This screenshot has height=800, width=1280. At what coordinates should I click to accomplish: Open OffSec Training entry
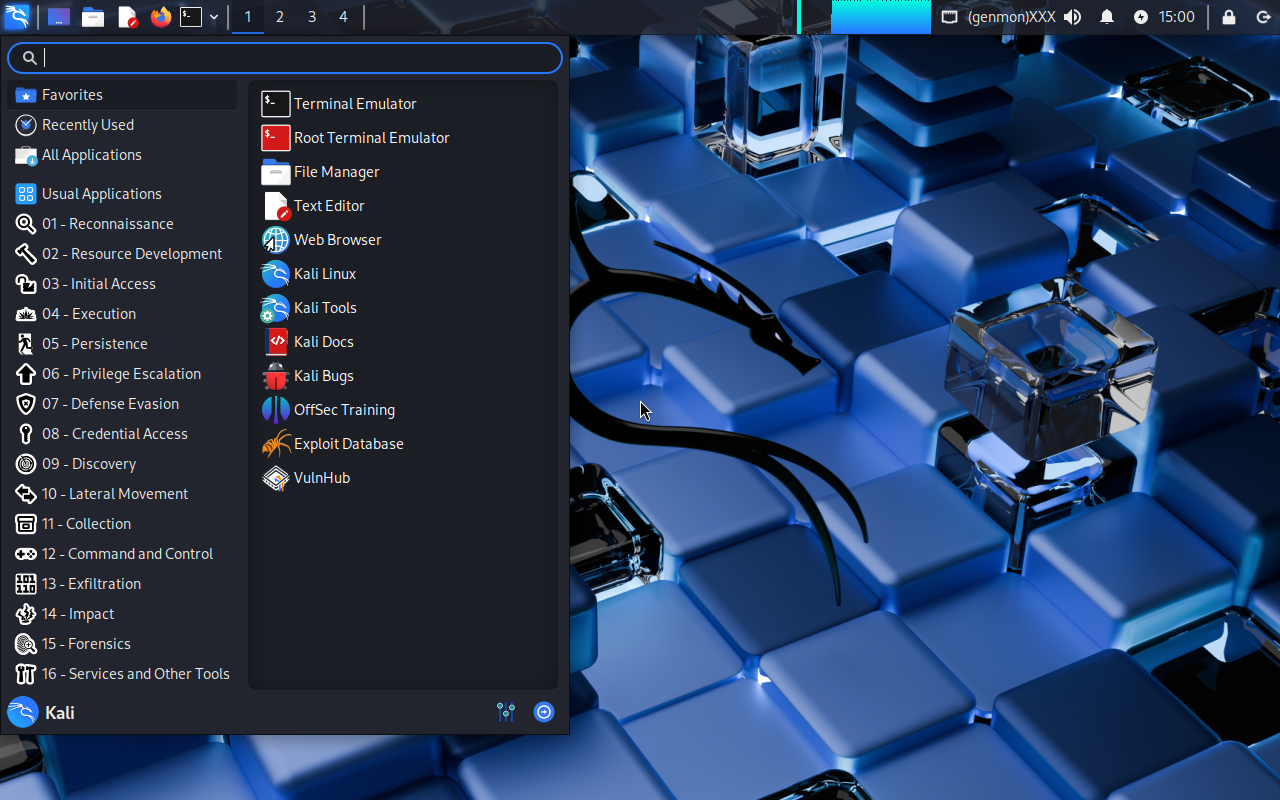tap(402, 410)
